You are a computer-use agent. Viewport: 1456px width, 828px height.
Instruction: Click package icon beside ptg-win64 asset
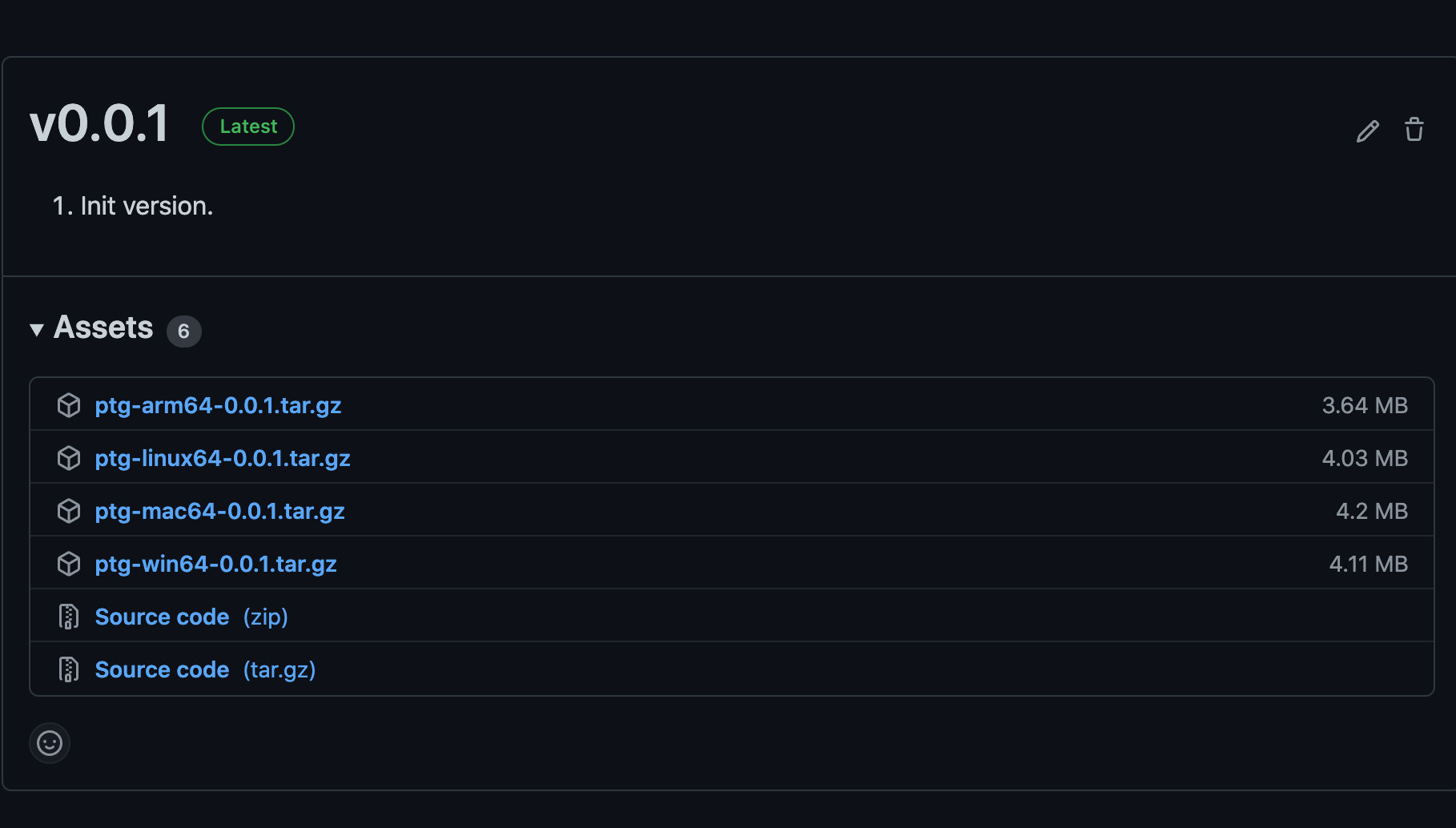69,564
